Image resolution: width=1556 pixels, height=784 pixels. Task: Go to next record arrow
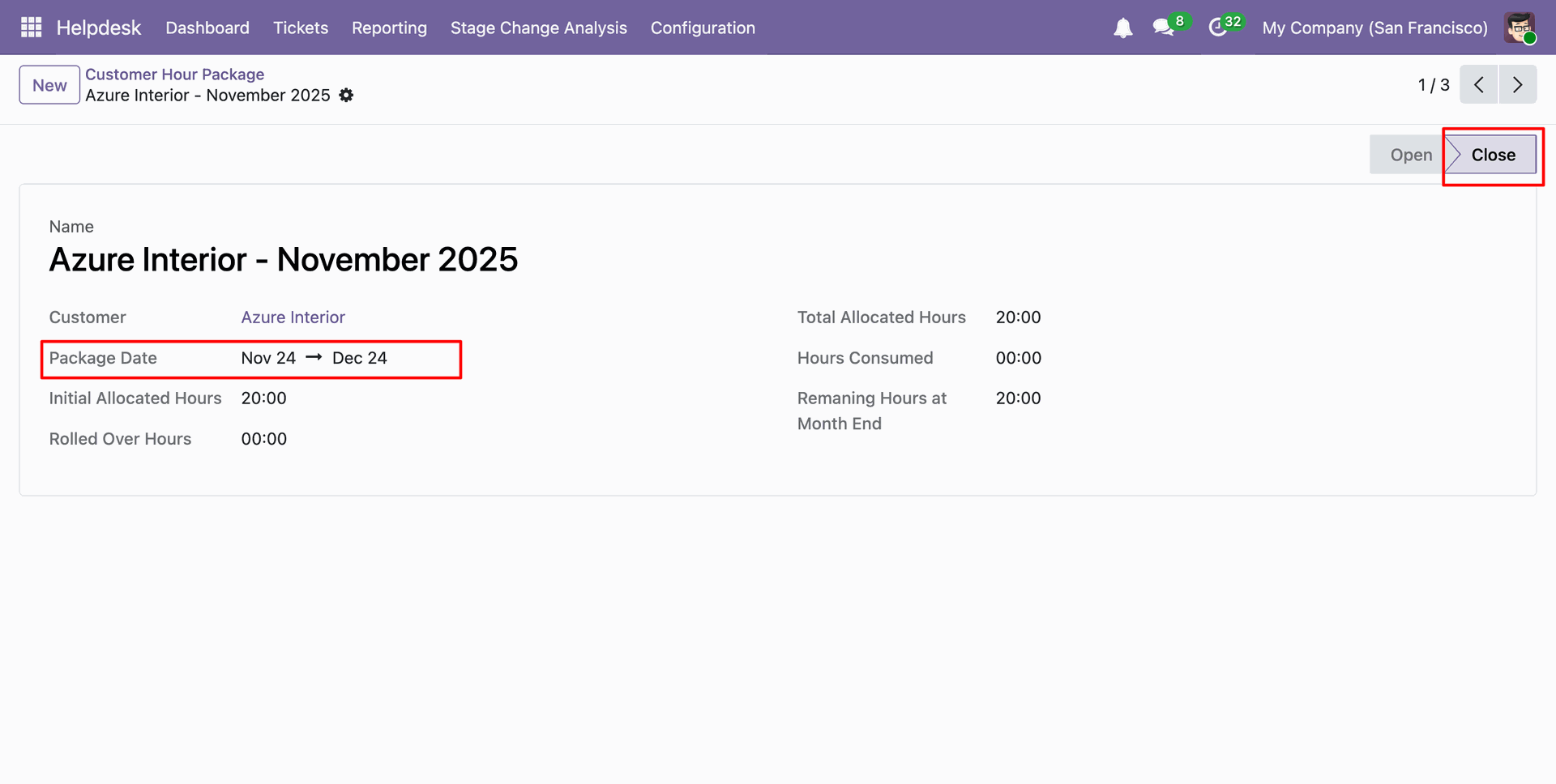[x=1517, y=85]
